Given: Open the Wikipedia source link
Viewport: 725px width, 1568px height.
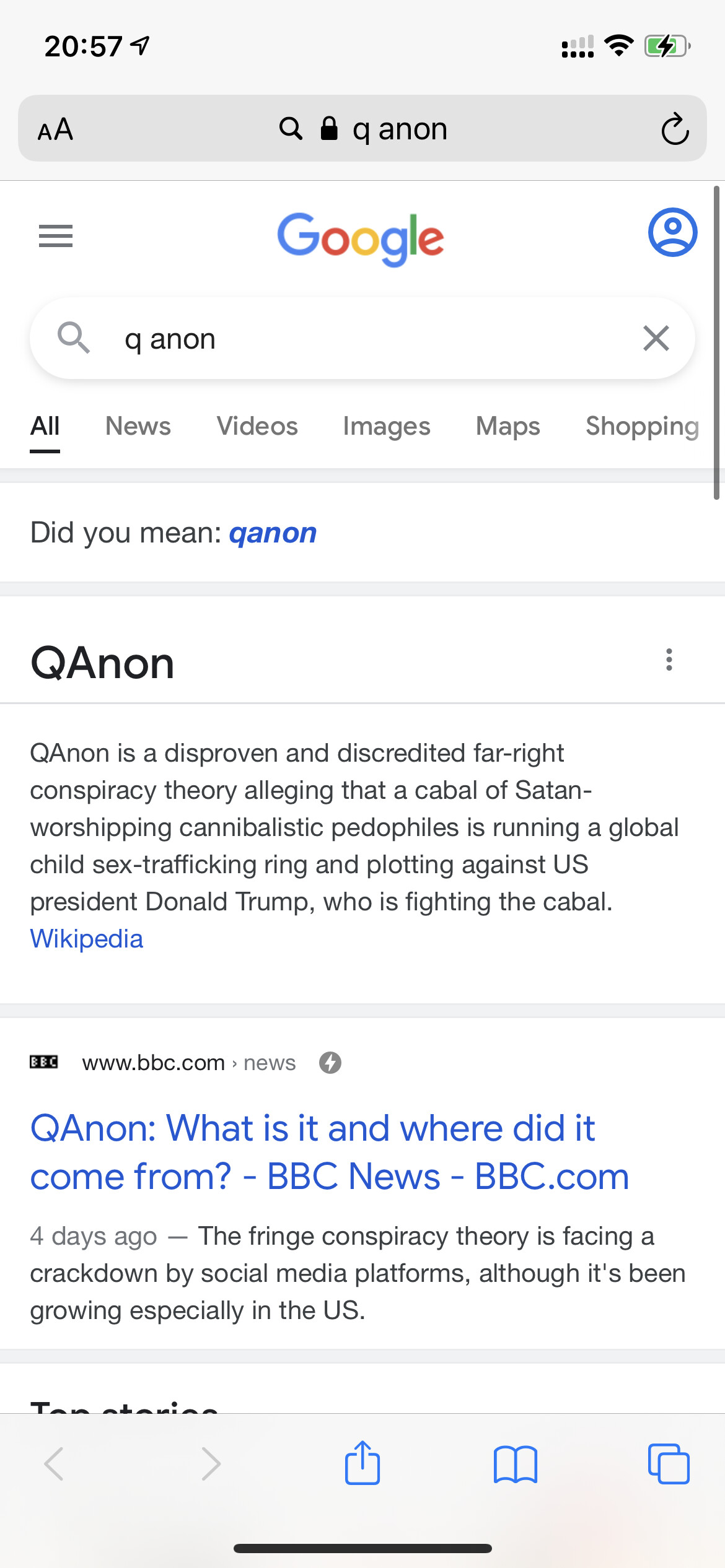Looking at the screenshot, I should (x=87, y=939).
